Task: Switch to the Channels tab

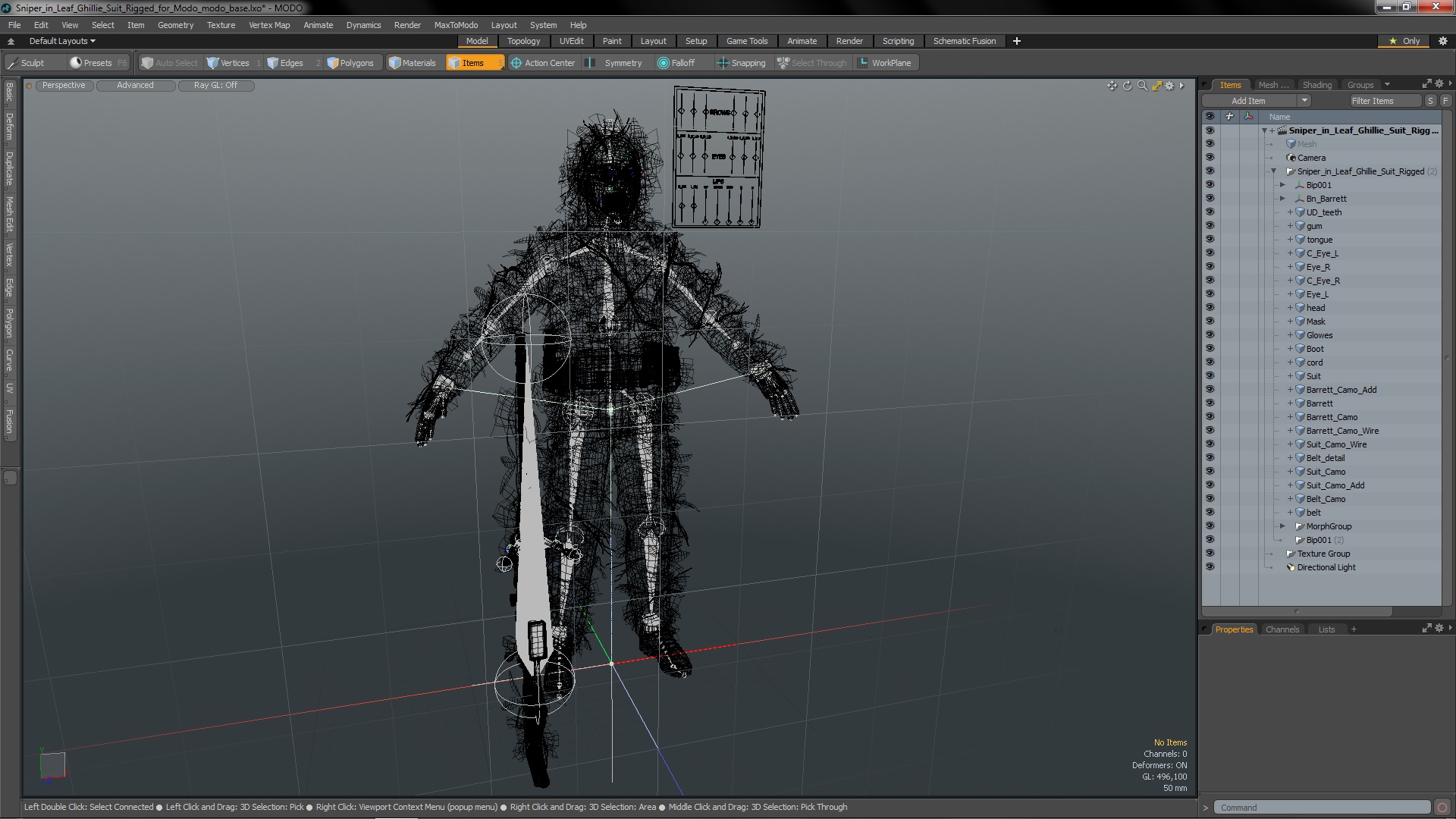Action: point(1282,629)
